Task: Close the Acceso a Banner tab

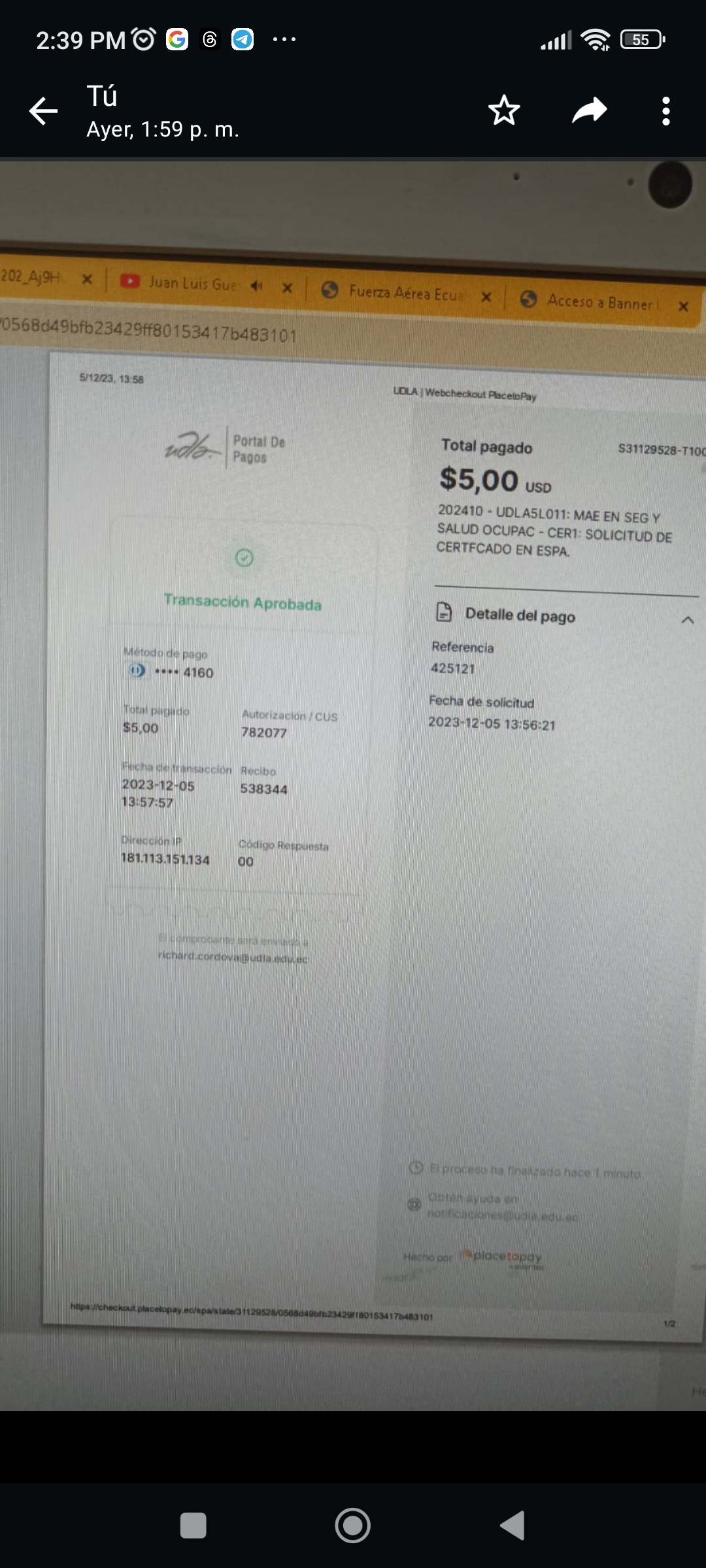Action: [x=683, y=306]
